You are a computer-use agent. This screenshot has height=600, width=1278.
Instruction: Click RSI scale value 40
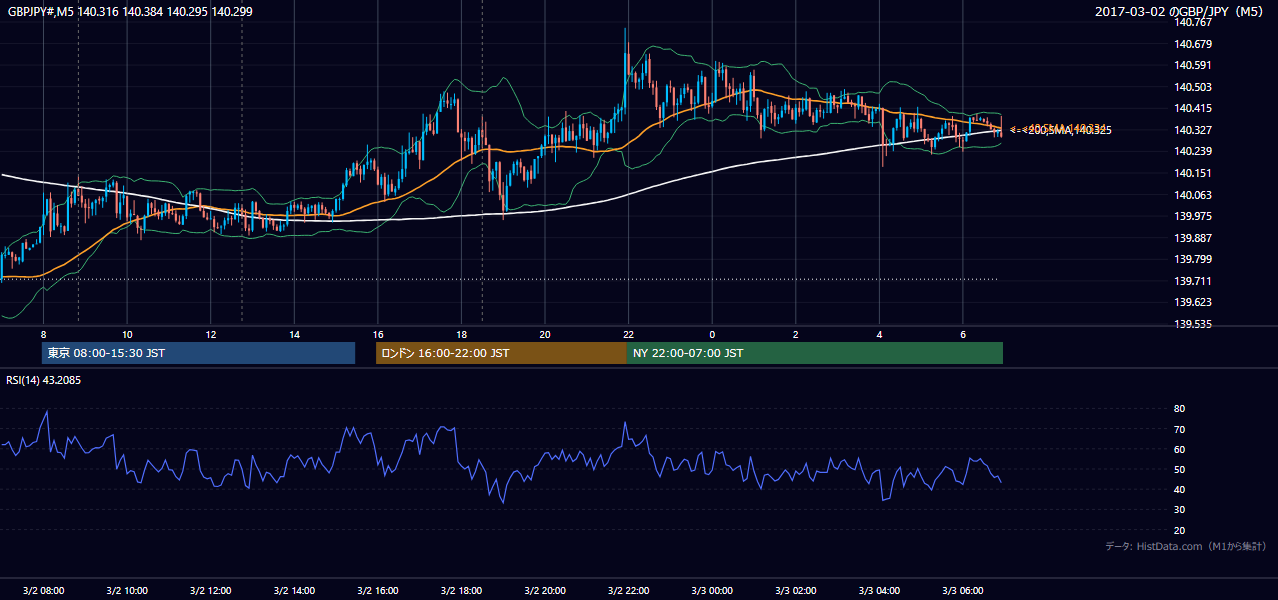point(1179,489)
